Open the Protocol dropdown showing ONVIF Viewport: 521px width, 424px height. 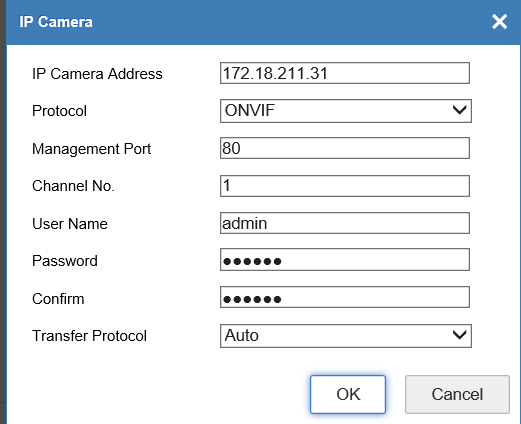click(x=346, y=111)
